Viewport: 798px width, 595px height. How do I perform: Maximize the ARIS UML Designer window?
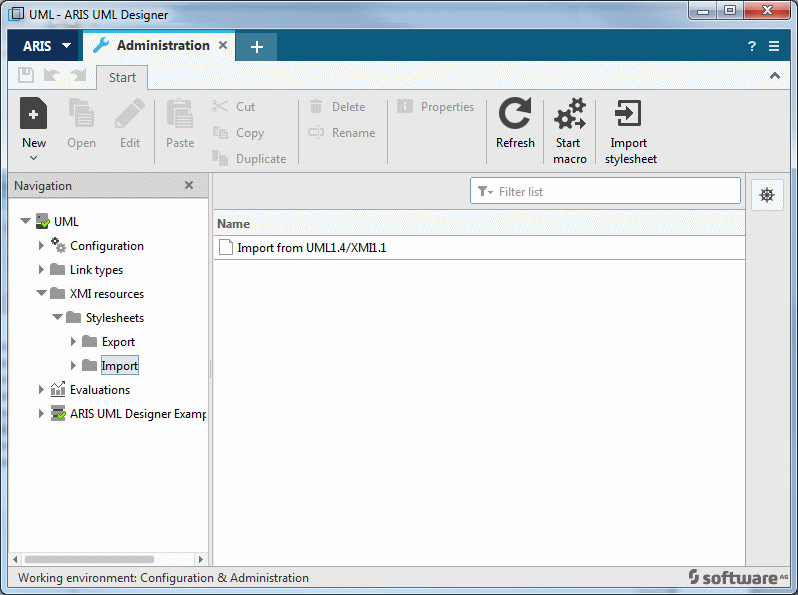coord(730,11)
